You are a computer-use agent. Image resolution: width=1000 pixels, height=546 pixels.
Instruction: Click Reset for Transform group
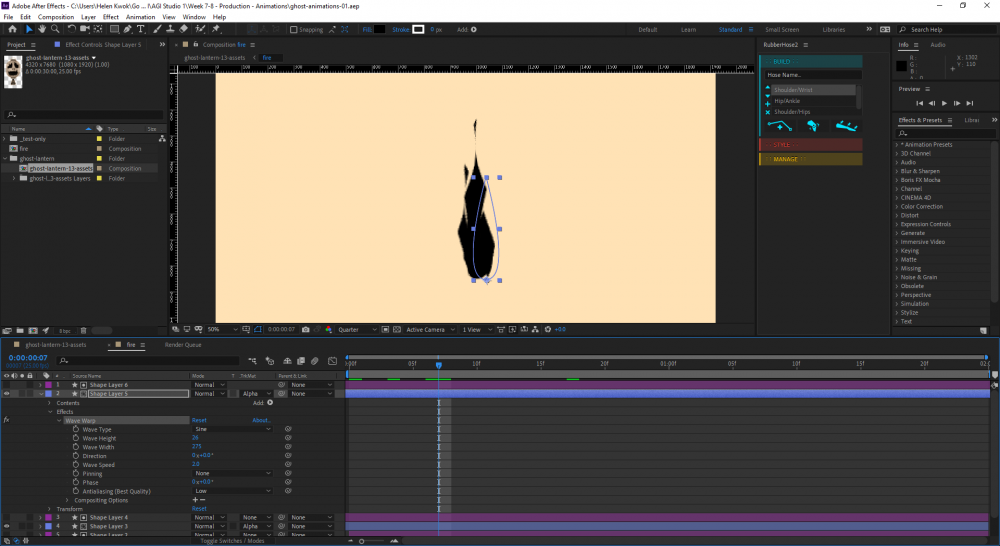click(x=199, y=509)
